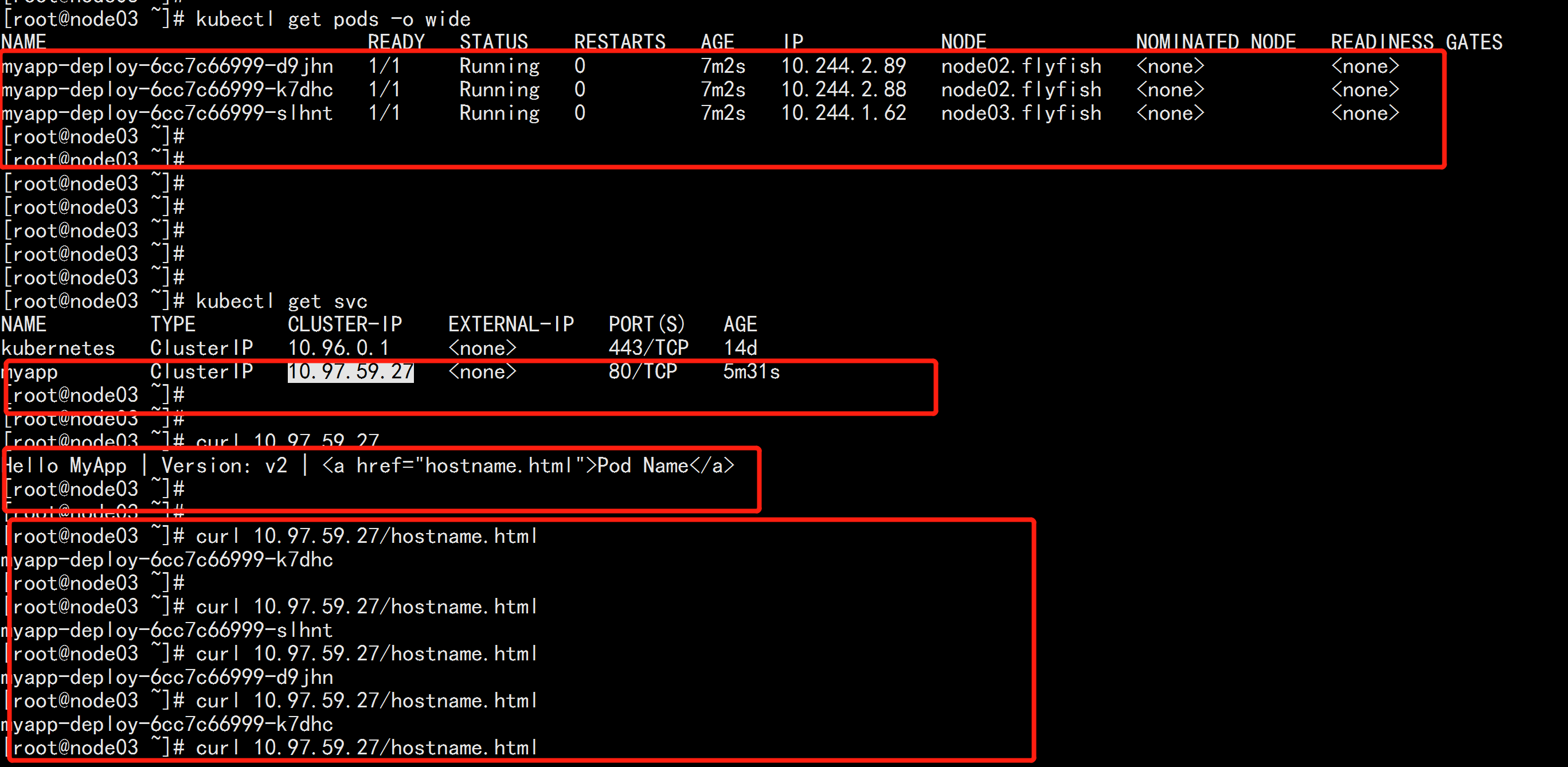Click the CLUSTER-IP column header

click(x=345, y=324)
